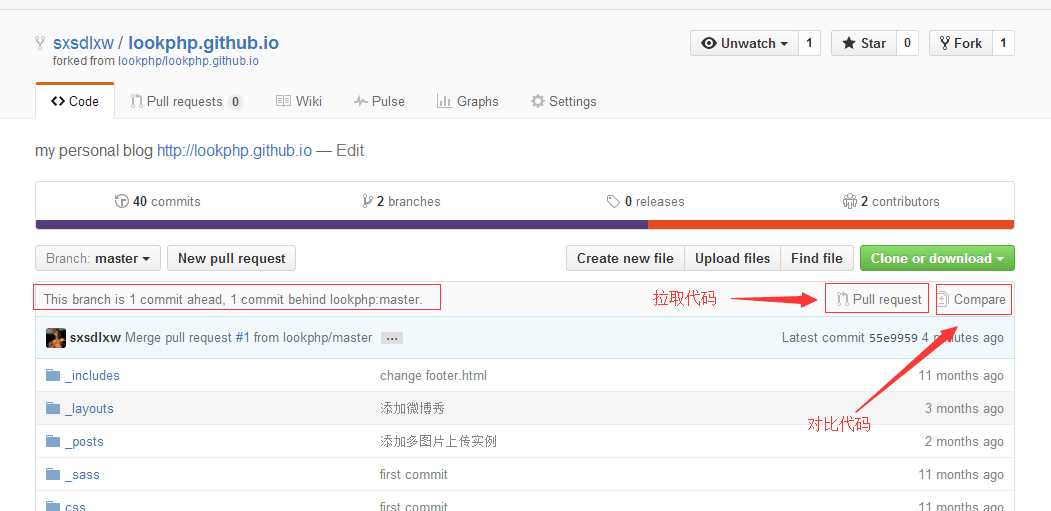Image resolution: width=1051 pixels, height=511 pixels.
Task: Click the purple segment of the language bar
Action: [342, 225]
